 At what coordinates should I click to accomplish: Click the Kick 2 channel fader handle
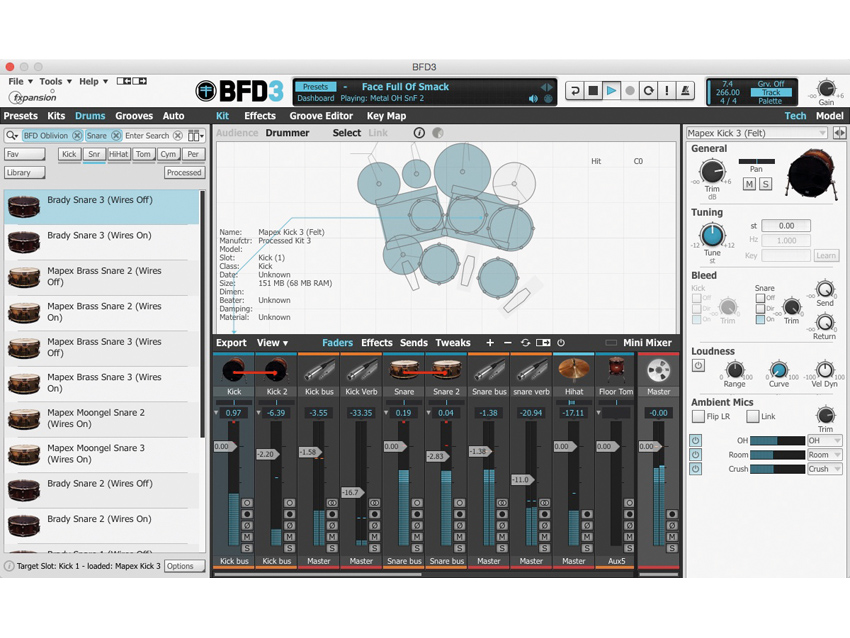point(267,454)
